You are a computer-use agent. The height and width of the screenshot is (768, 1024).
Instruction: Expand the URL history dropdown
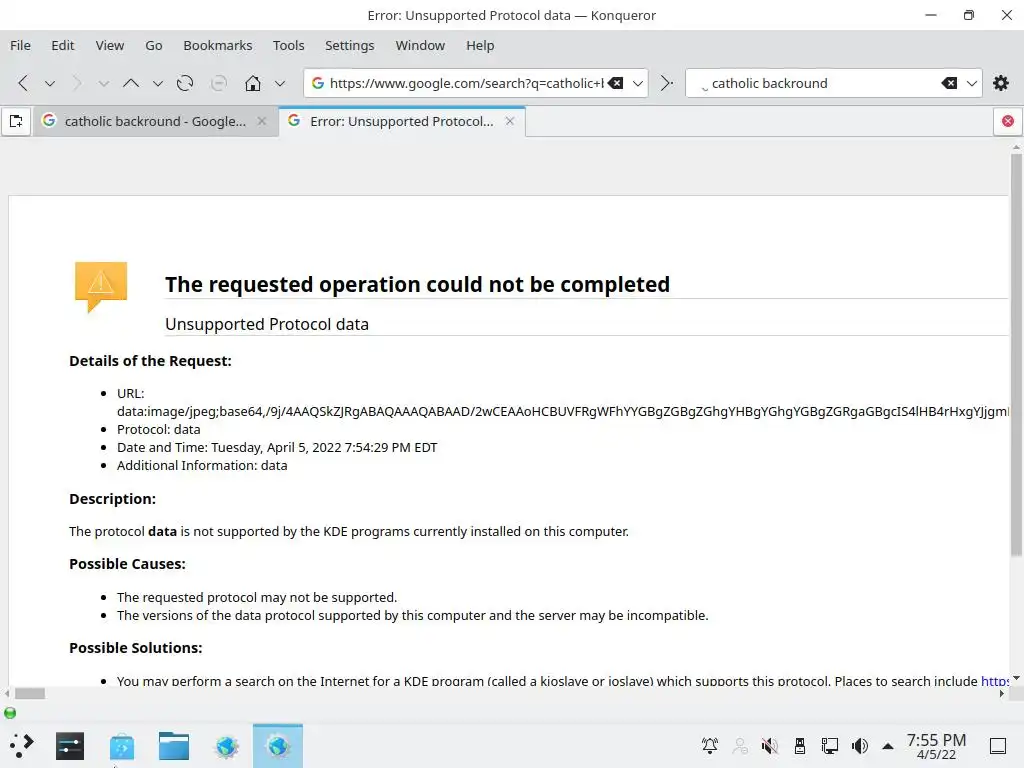pos(638,83)
